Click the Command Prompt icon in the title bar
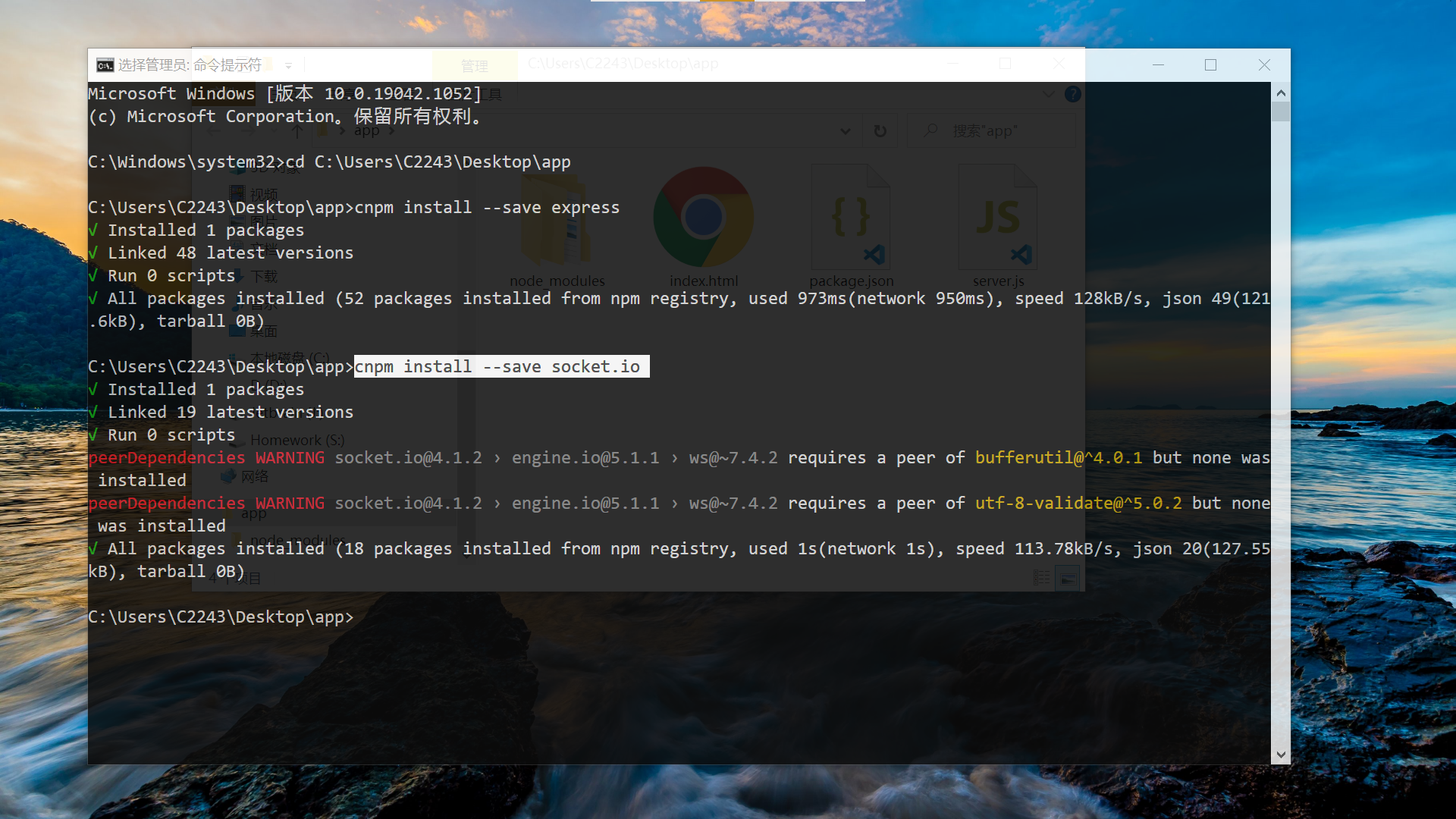This screenshot has width=1456, height=819. pos(105,65)
